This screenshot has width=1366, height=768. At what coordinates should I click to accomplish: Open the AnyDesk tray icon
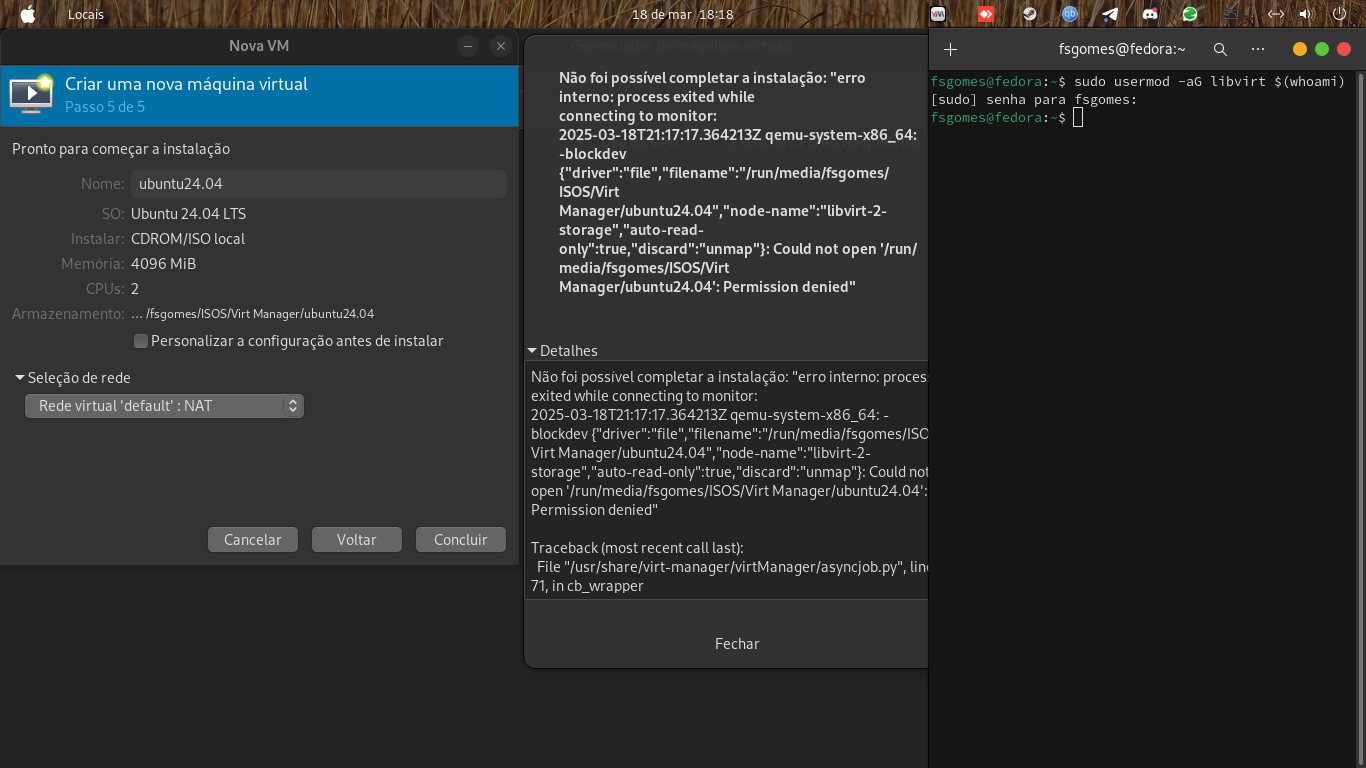[985, 14]
